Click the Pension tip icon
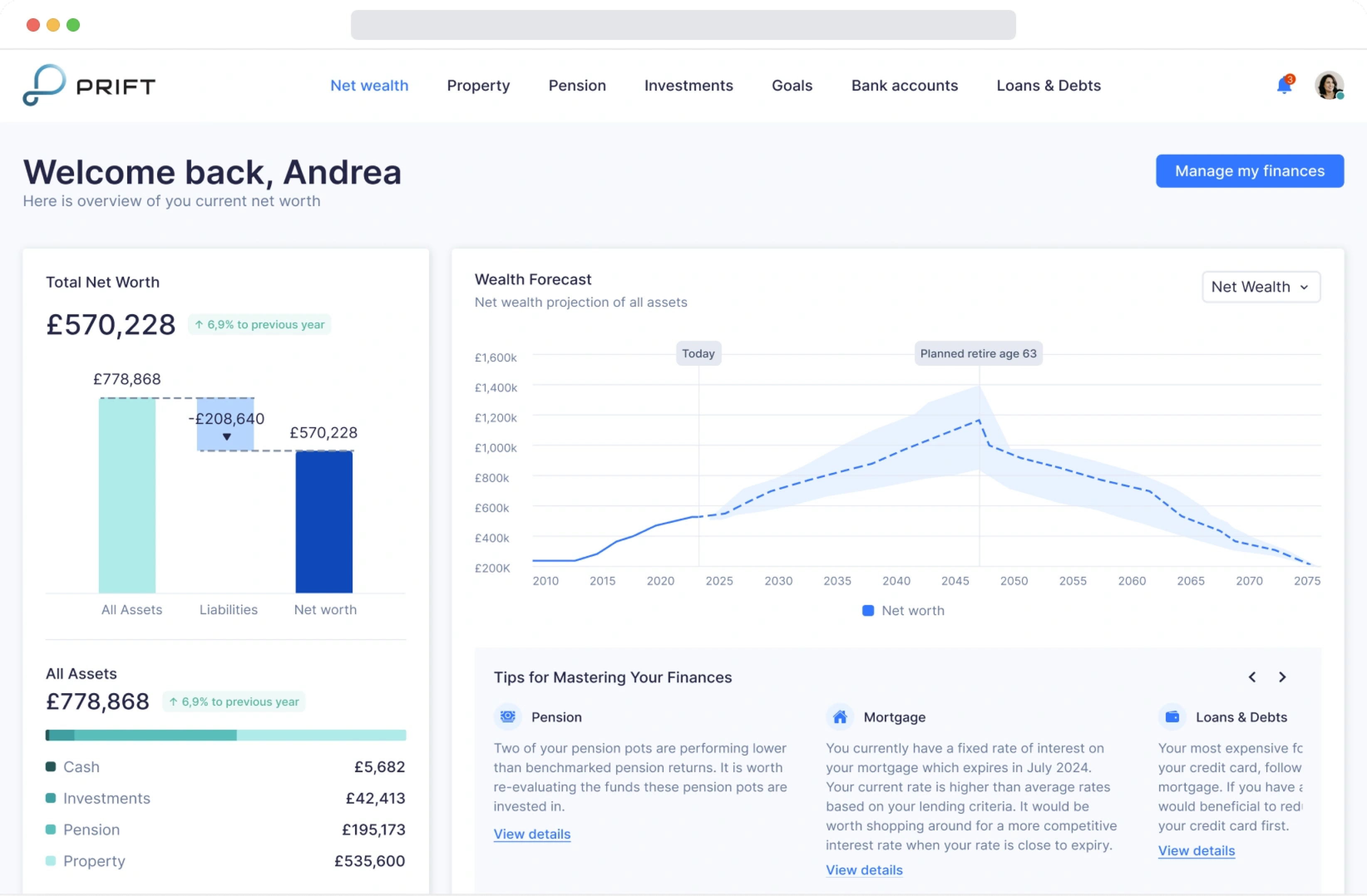 [507, 717]
